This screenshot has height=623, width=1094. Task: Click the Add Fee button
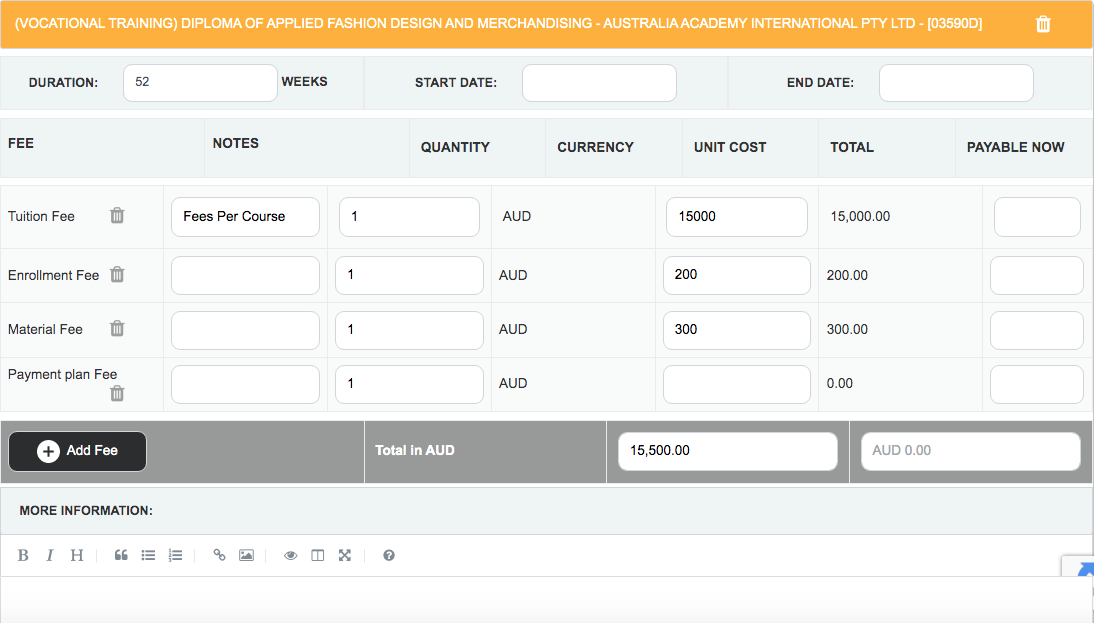point(77,451)
